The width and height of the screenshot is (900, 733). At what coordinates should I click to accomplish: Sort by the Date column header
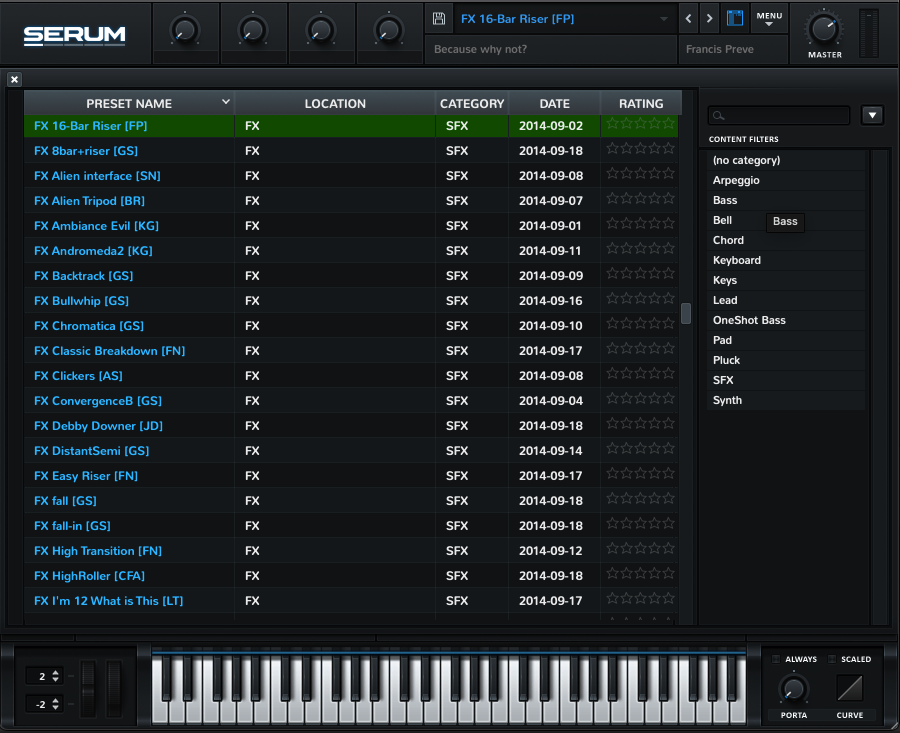pyautogui.click(x=554, y=103)
